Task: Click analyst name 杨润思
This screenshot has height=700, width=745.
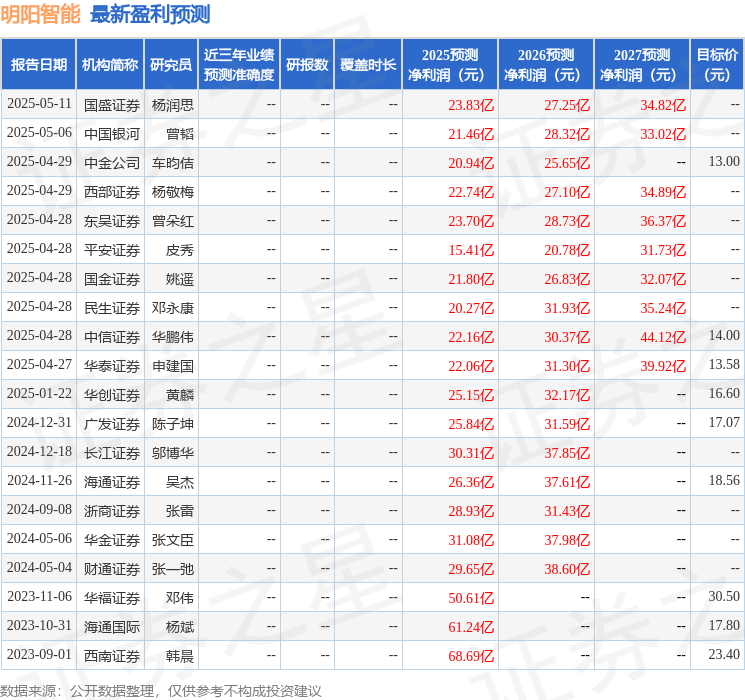Action: 172,105
